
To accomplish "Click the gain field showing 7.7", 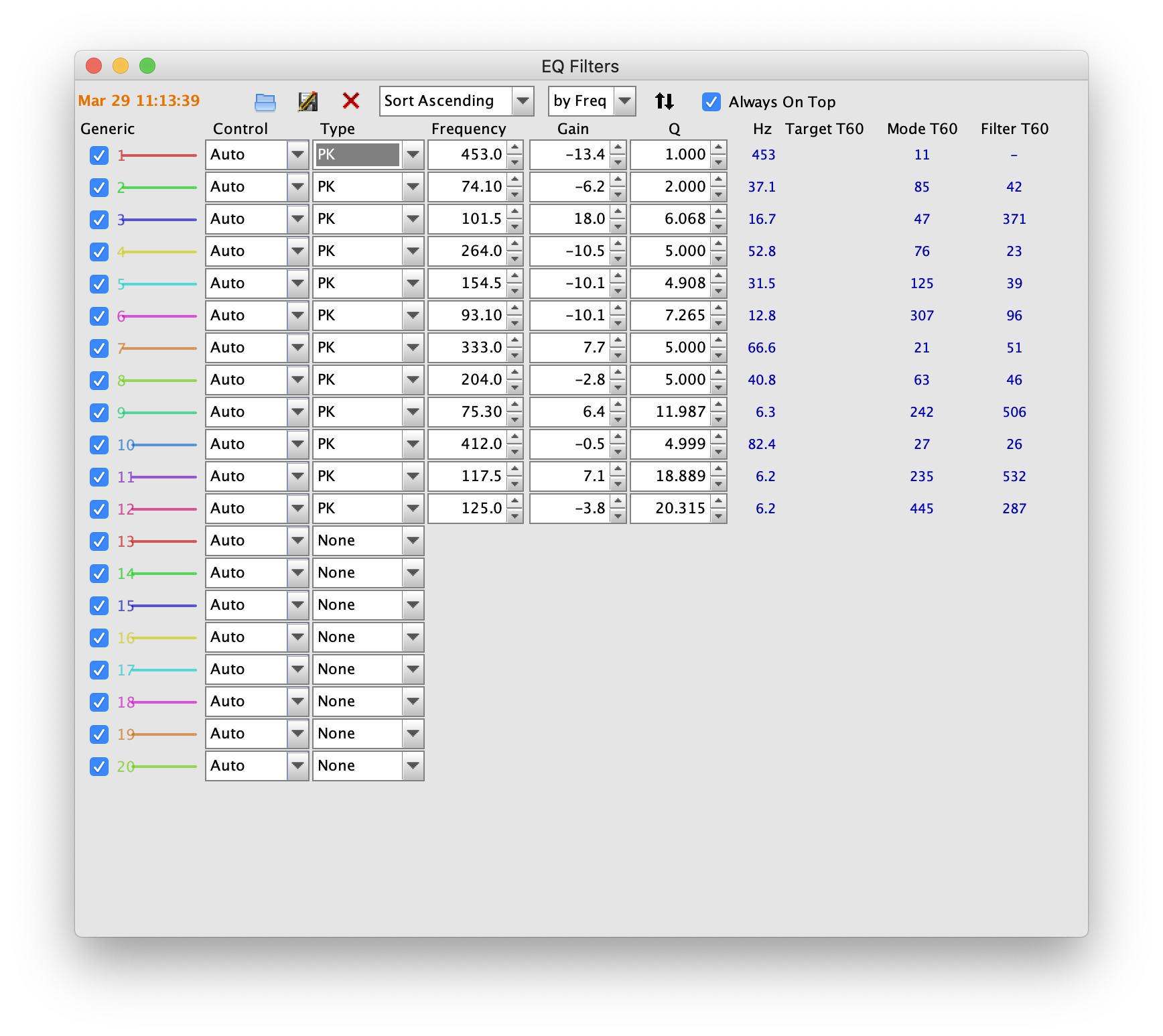I will pyautogui.click(x=570, y=348).
